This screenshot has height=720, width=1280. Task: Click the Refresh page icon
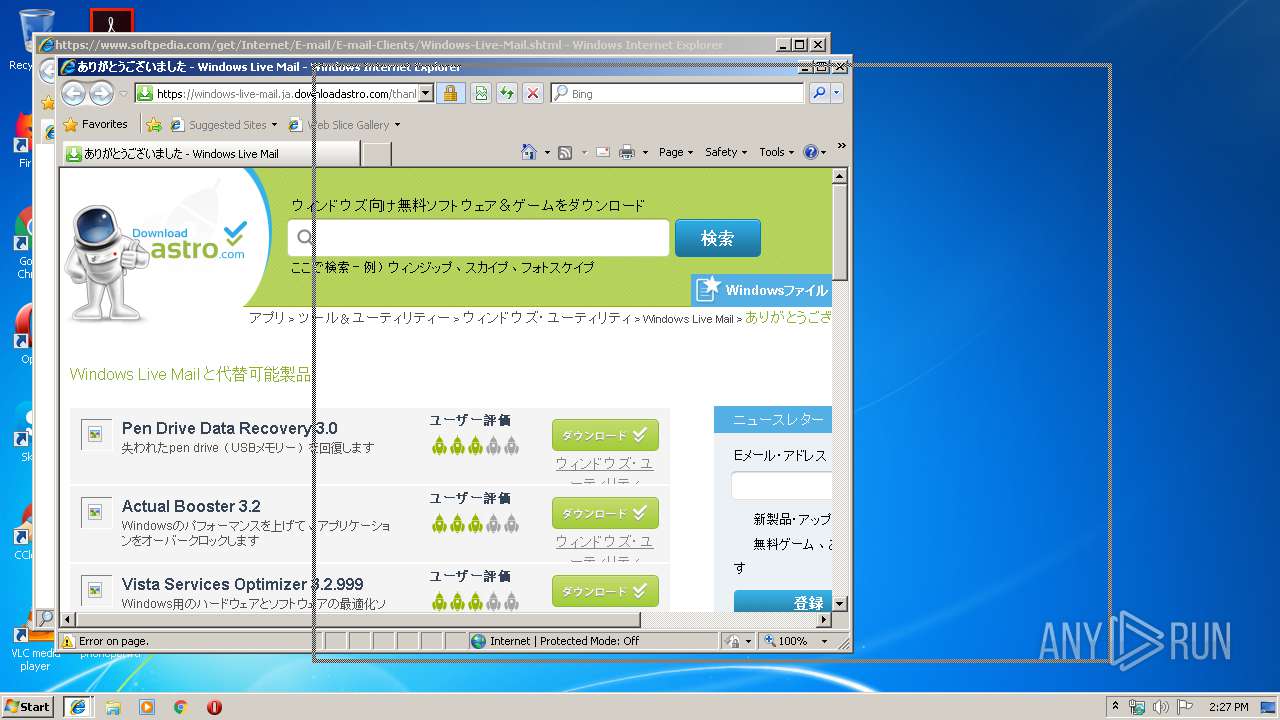pyautogui.click(x=507, y=93)
